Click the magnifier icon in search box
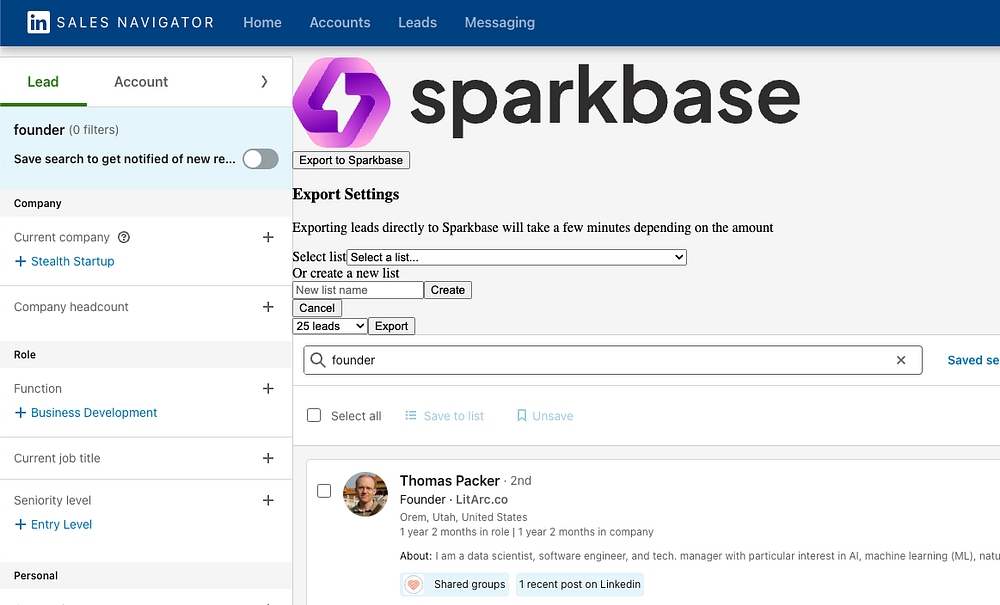Image resolution: width=1000 pixels, height=605 pixels. tap(318, 360)
